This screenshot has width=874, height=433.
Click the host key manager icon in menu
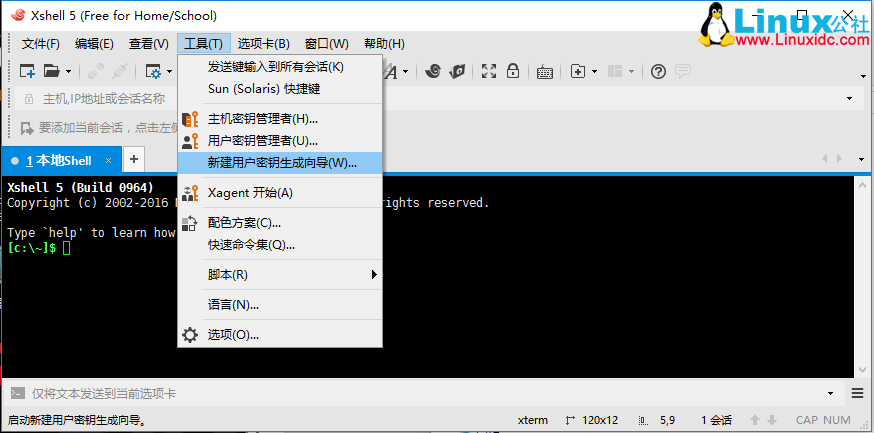pos(190,119)
